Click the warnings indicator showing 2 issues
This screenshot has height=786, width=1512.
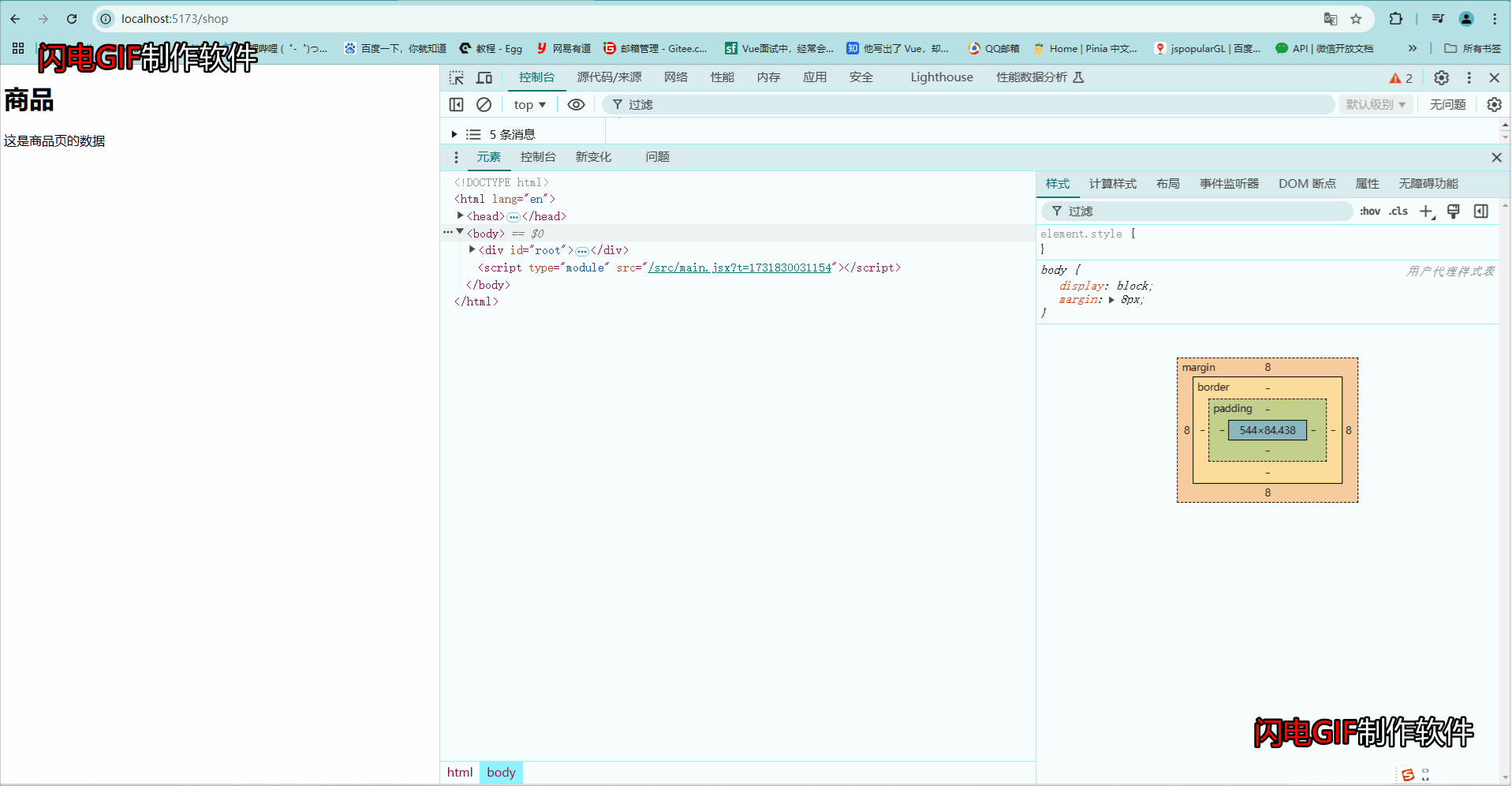click(1401, 77)
